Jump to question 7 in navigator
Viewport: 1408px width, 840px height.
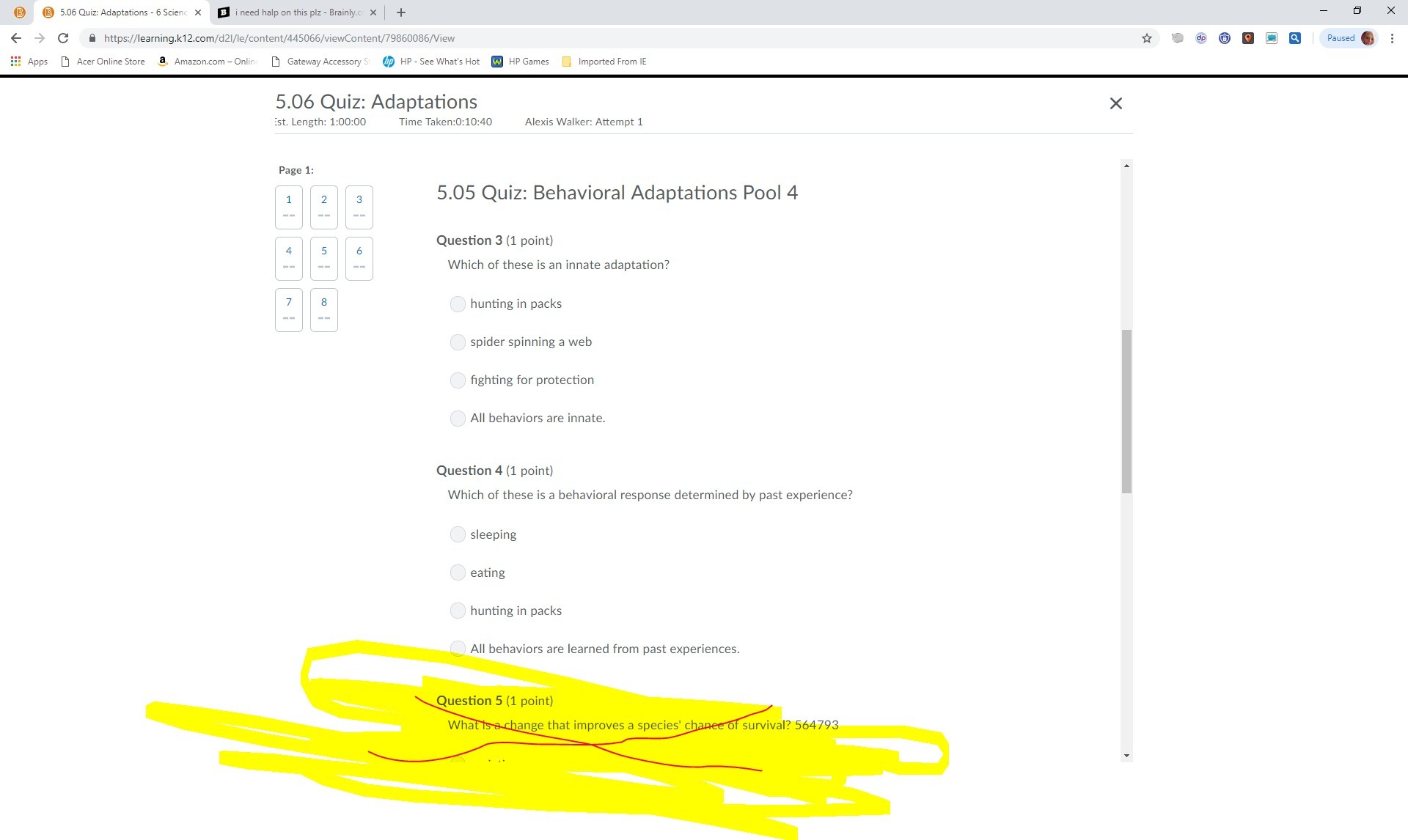point(289,309)
